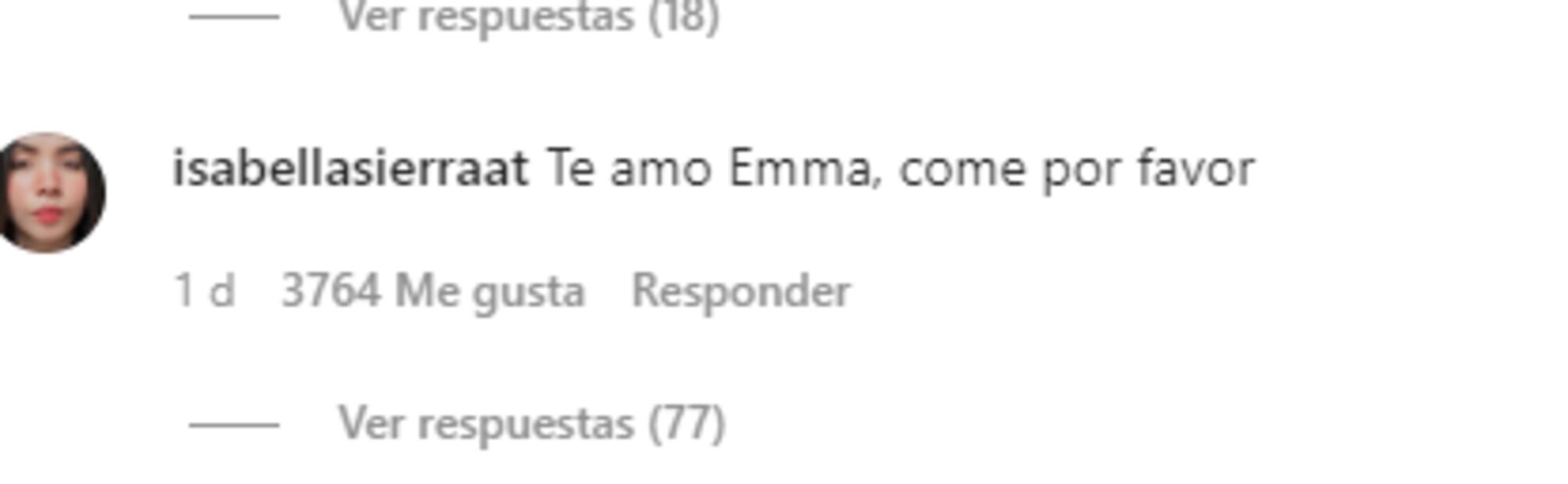
Task: Click the words come por favor
Action: point(1077,170)
